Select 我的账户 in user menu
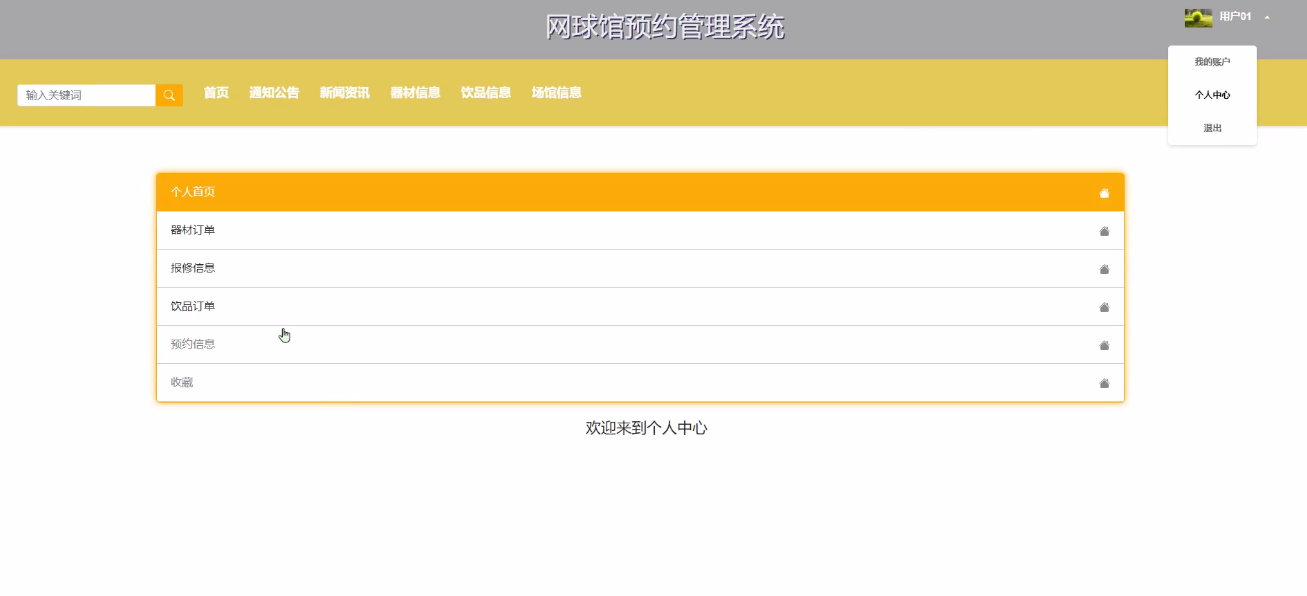 tap(1212, 62)
